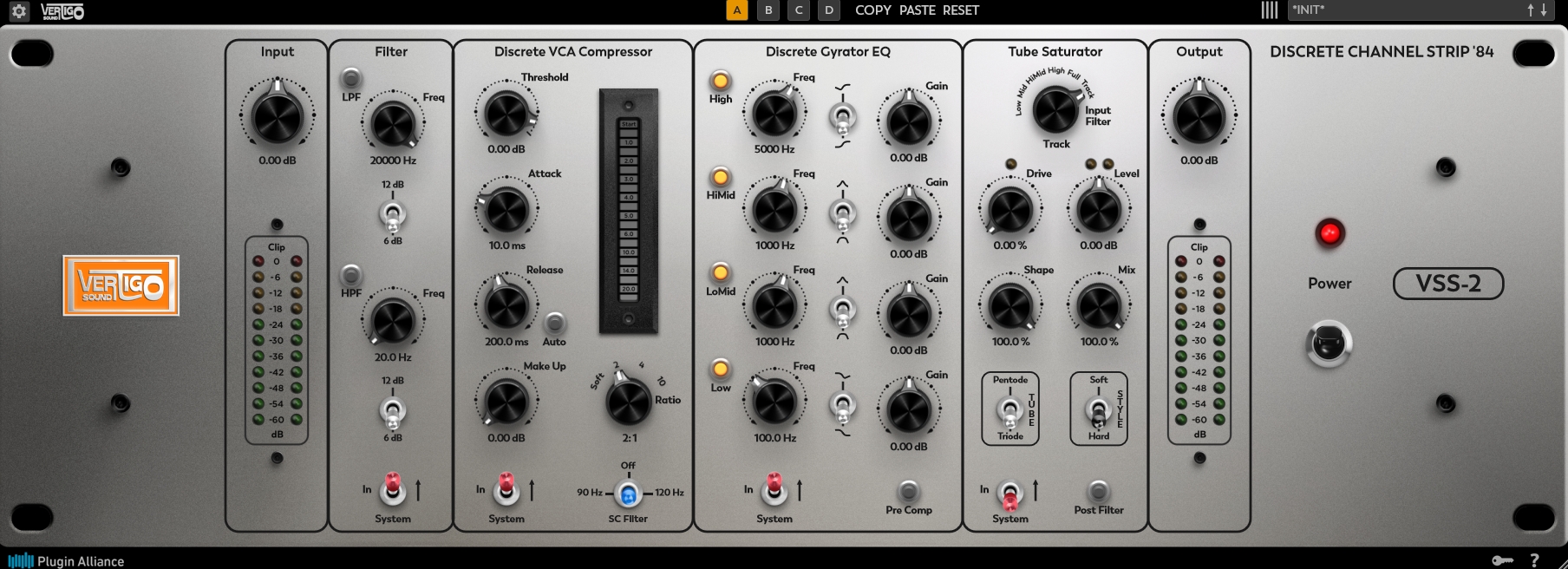Click the Vertigo Sound logo in the top bar
Image resolution: width=1568 pixels, height=569 pixels.
(x=62, y=11)
